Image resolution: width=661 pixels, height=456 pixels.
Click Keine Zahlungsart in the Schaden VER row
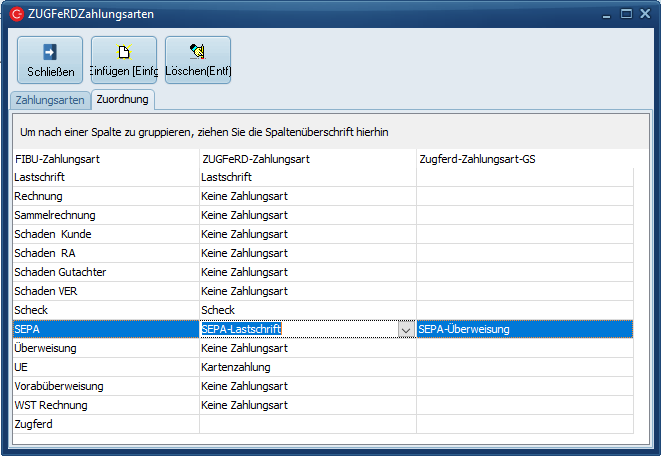click(308, 291)
